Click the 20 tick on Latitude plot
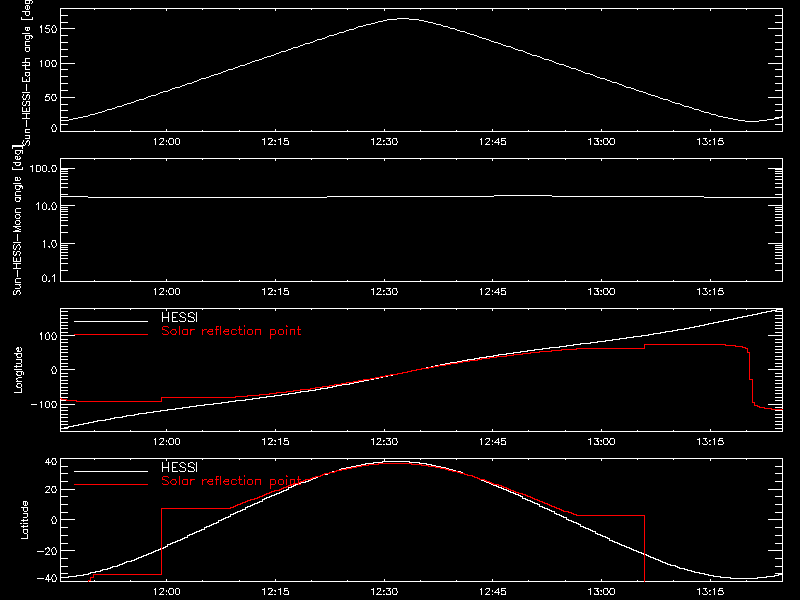 (x=51, y=490)
